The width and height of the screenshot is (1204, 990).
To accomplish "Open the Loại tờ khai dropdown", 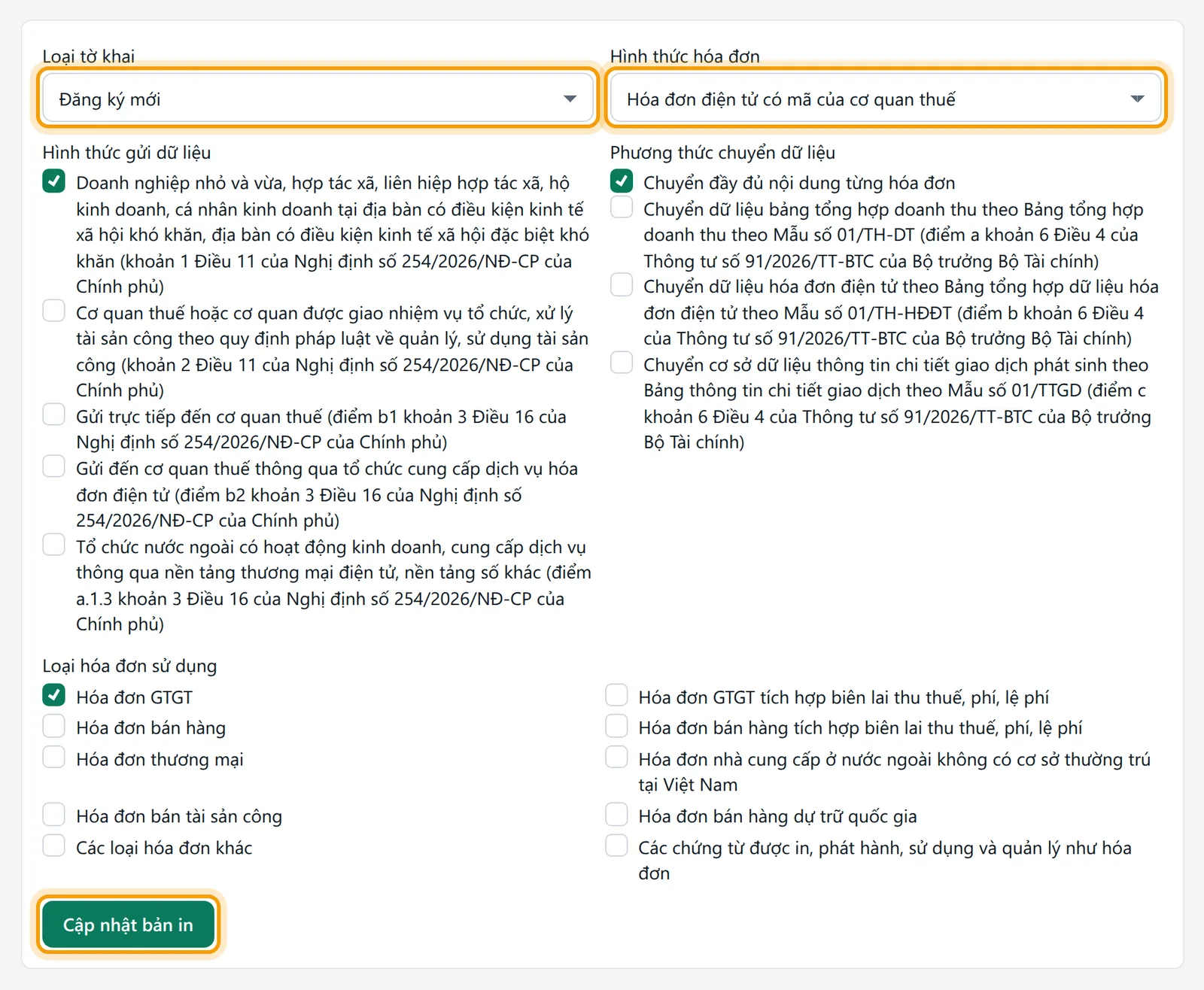I will [x=318, y=99].
